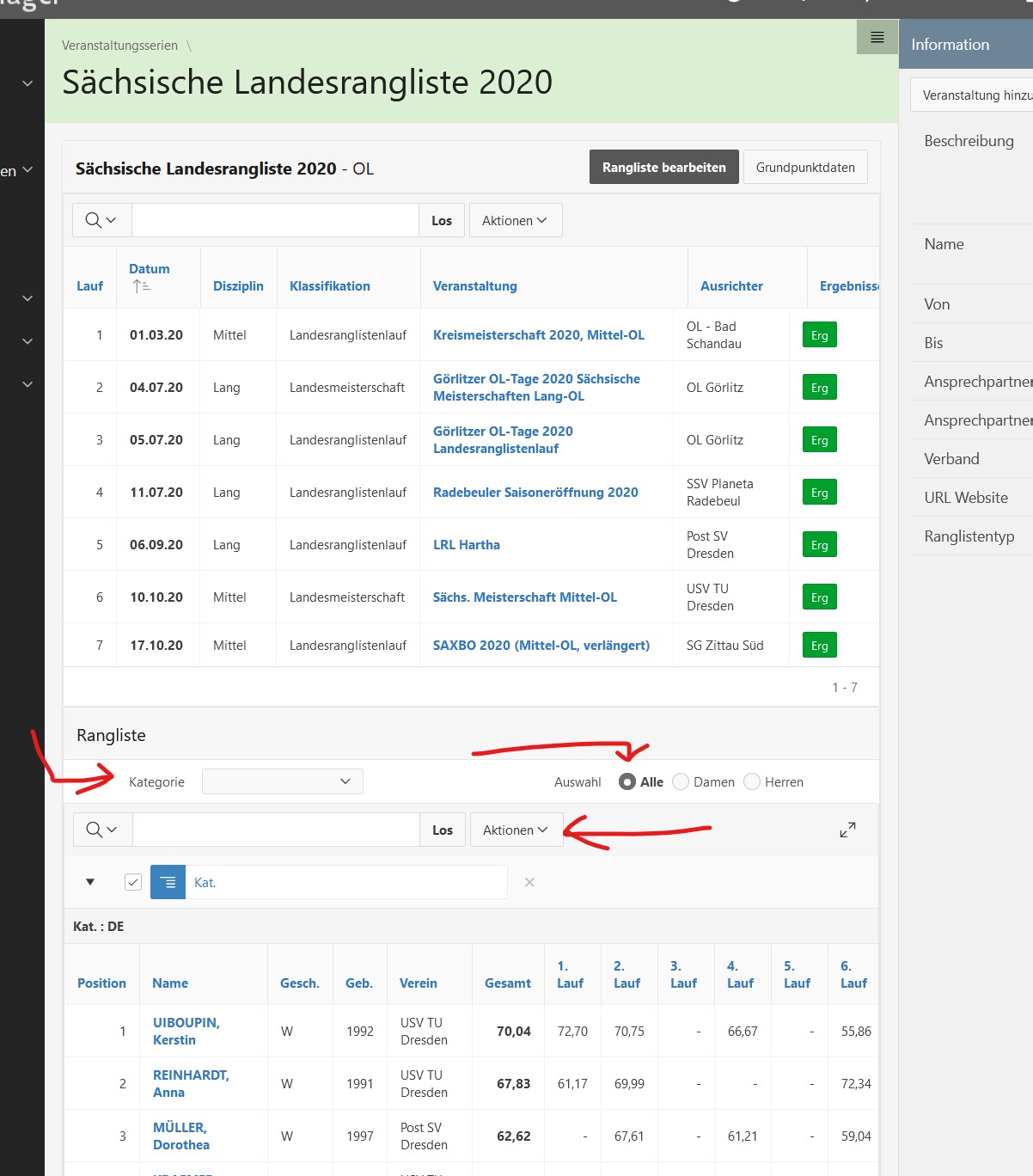The width and height of the screenshot is (1033, 1176).
Task: Open the Kategorie dropdown
Action: click(x=283, y=781)
